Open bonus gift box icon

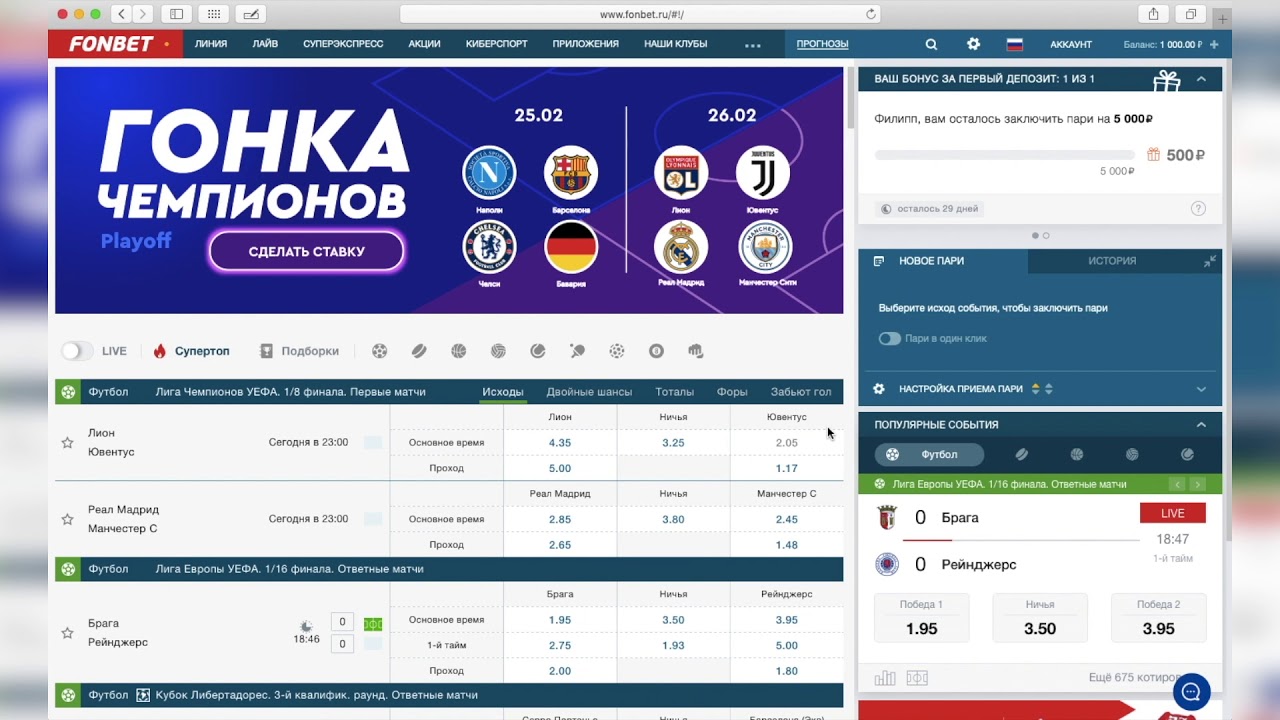[x=1166, y=79]
